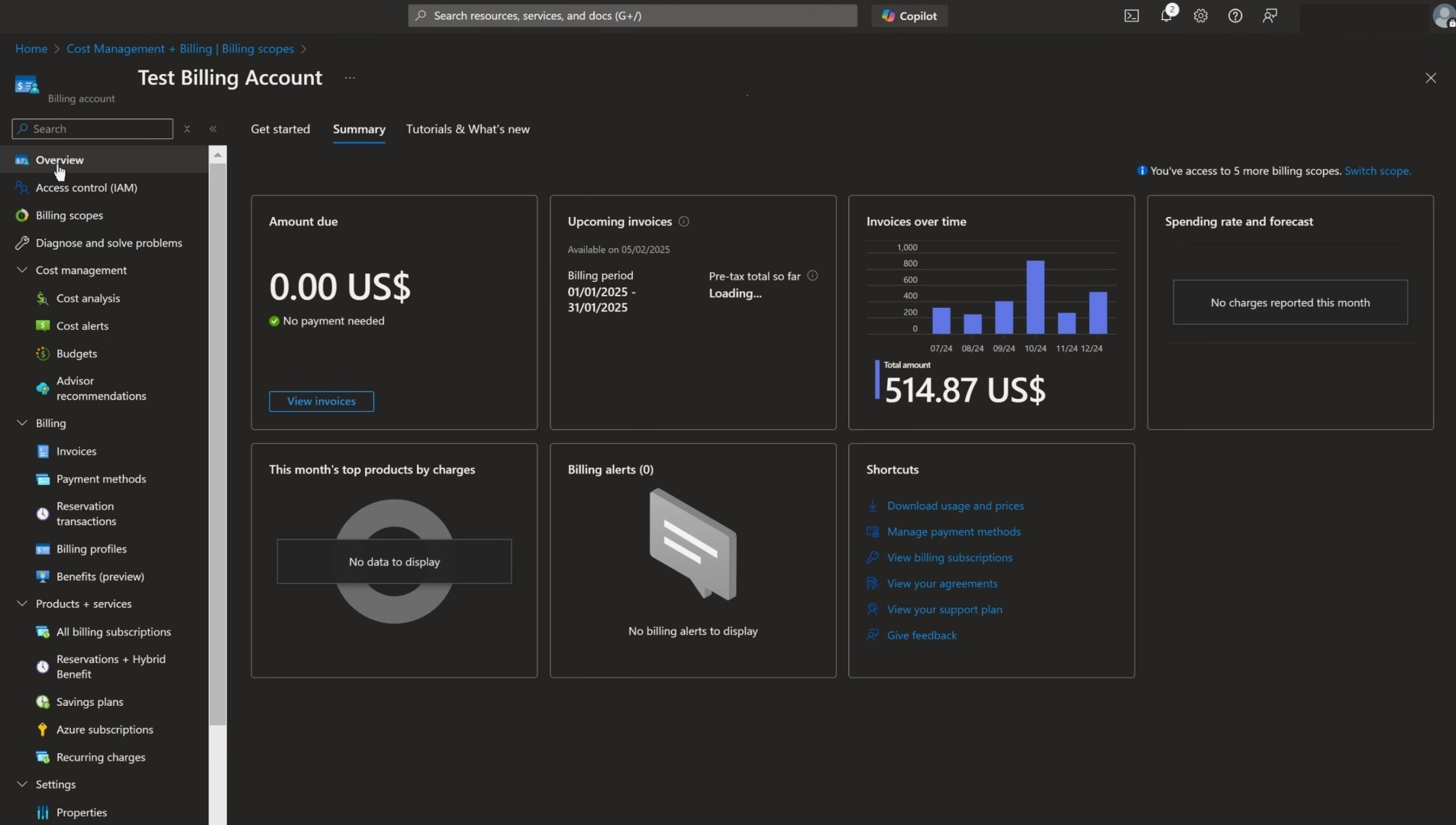Collapse the Billing section
This screenshot has width=1456, height=825.
22,422
